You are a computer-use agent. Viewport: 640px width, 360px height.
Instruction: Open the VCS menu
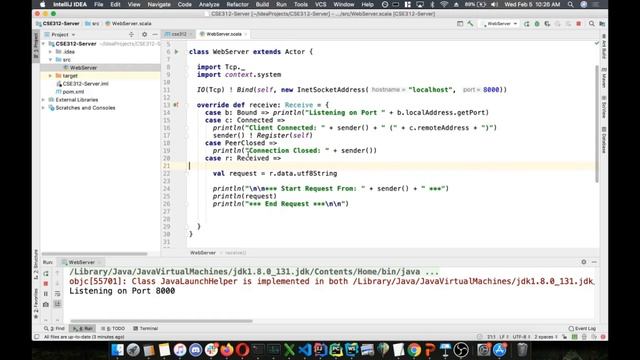pyautogui.click(x=320, y=4)
